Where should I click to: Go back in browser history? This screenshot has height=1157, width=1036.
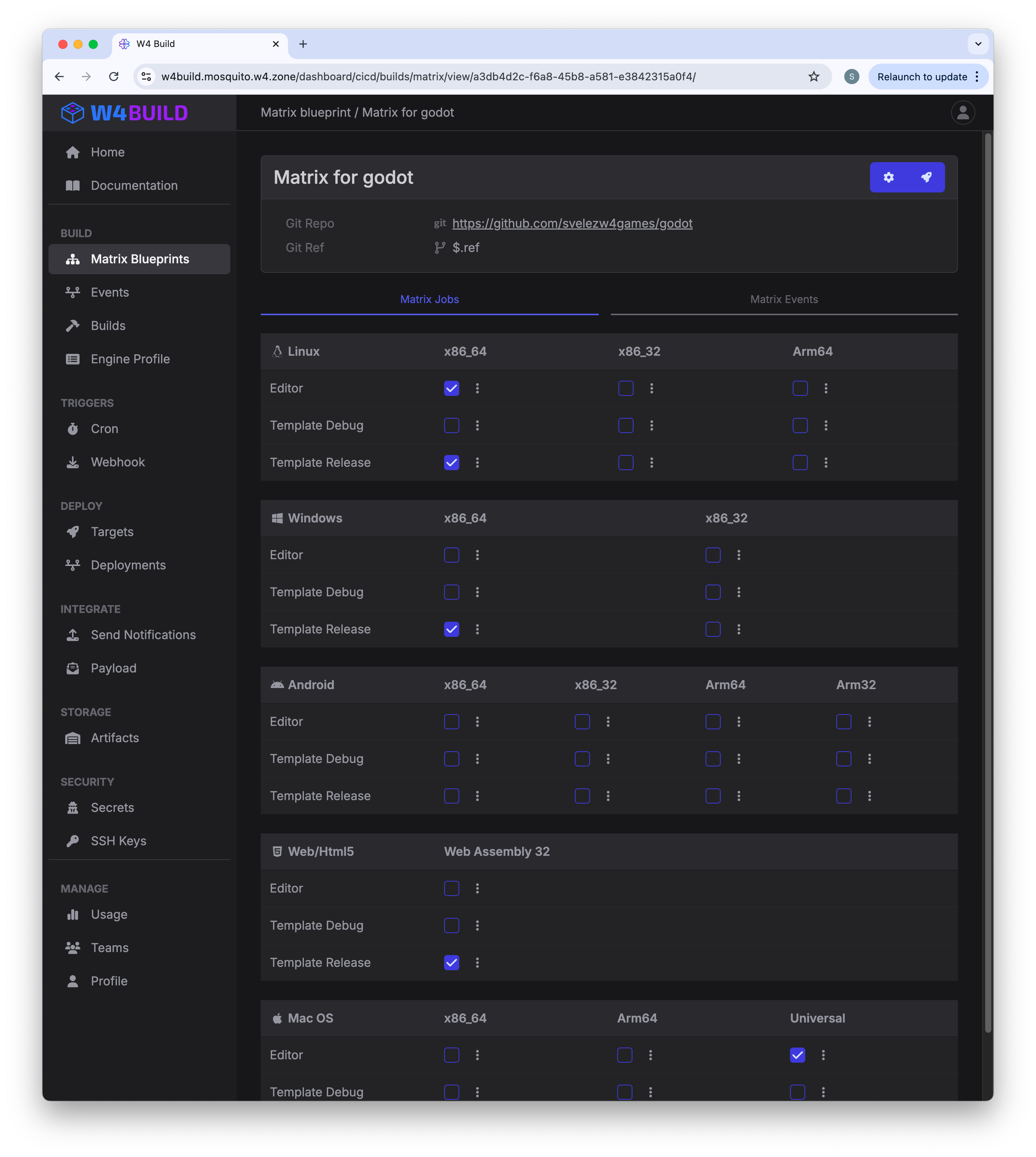click(x=59, y=77)
